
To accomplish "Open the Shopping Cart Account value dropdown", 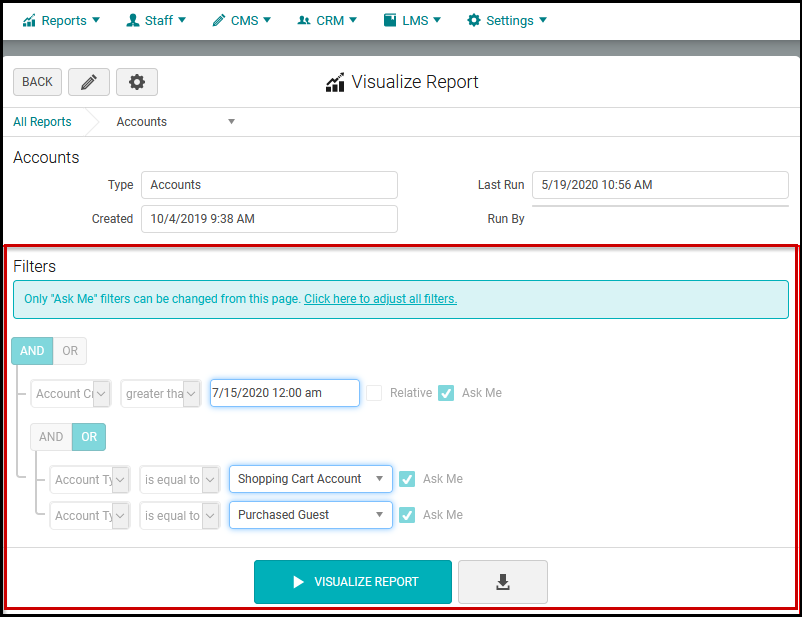I will click(311, 479).
